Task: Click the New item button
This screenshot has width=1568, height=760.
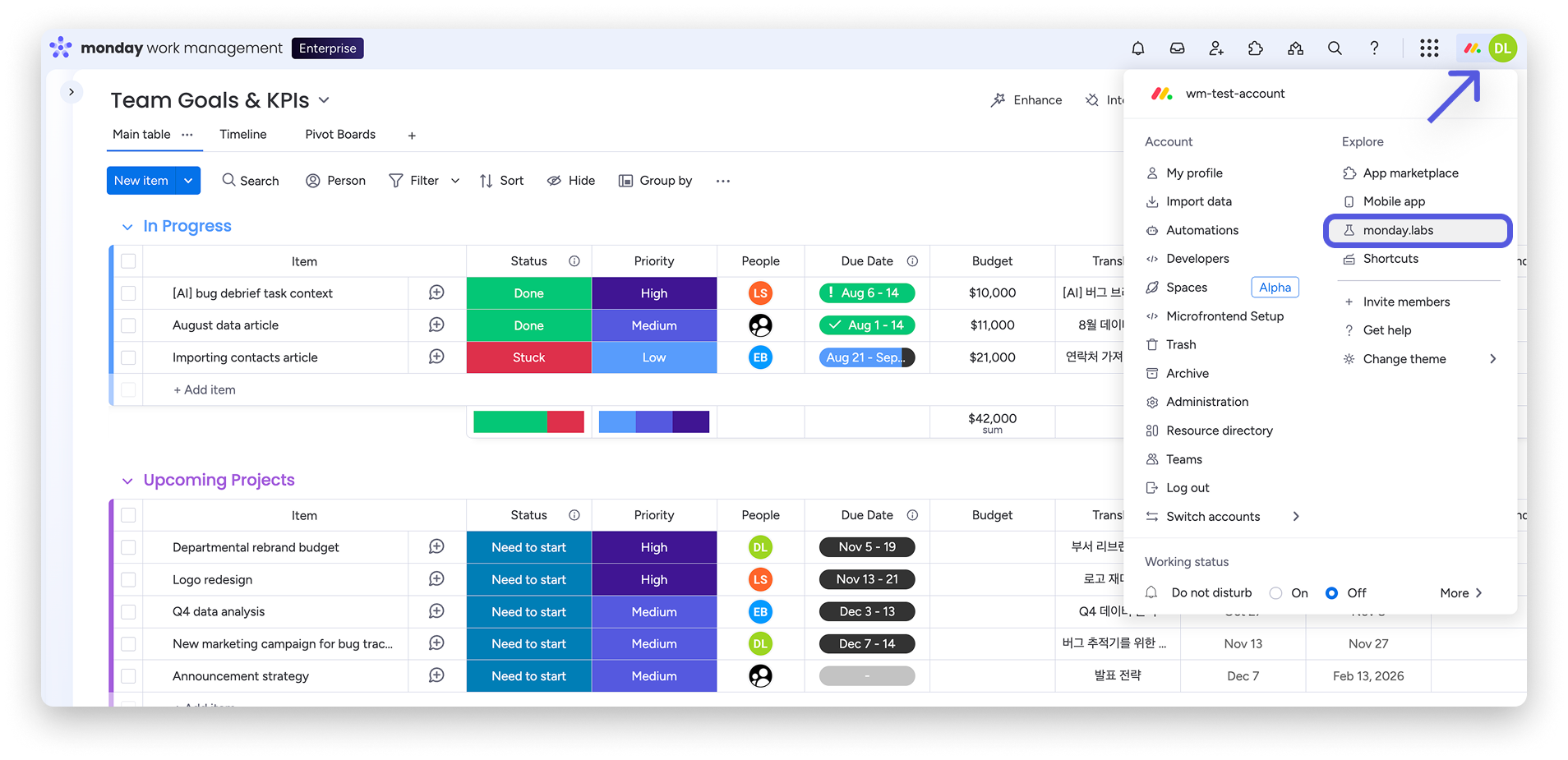Action: 141,181
